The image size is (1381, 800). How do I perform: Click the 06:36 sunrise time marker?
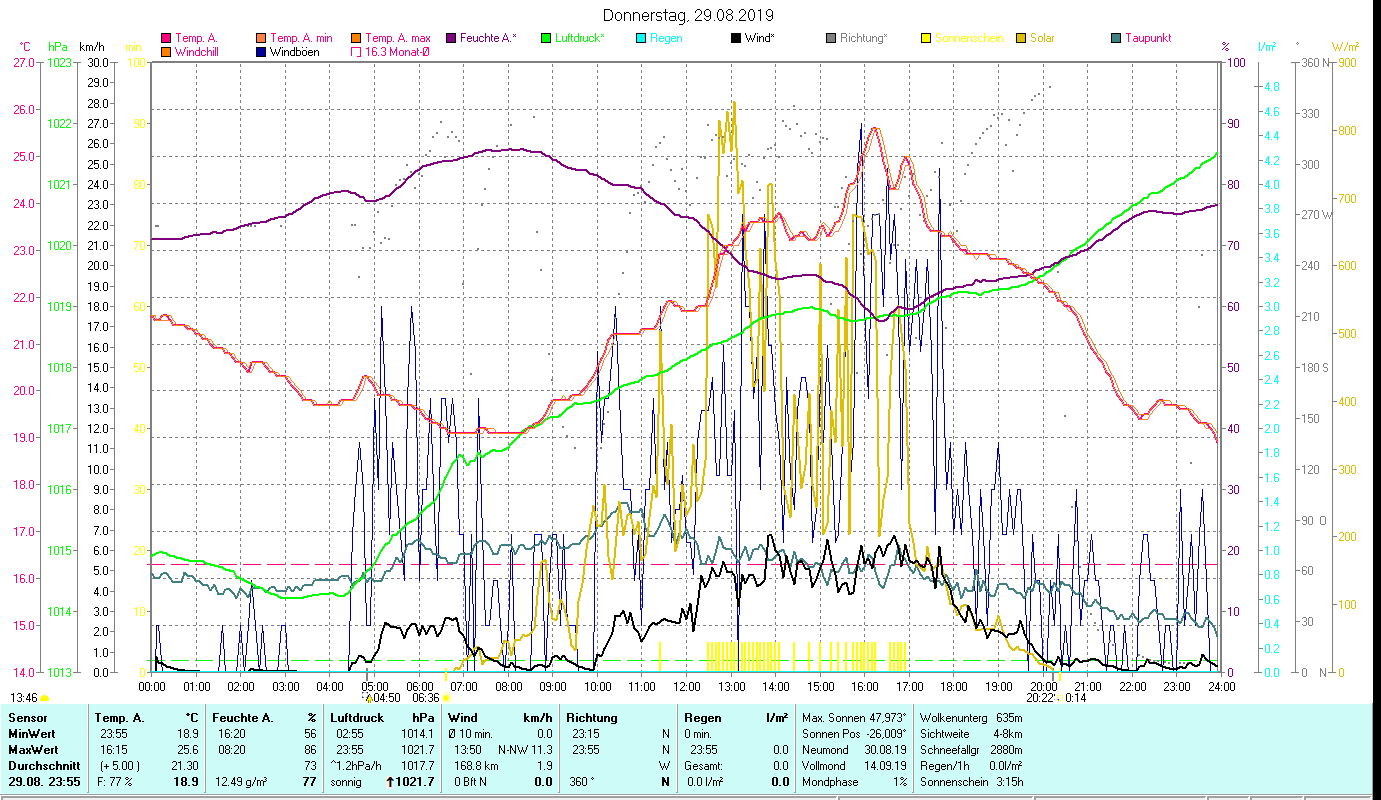pyautogui.click(x=426, y=698)
